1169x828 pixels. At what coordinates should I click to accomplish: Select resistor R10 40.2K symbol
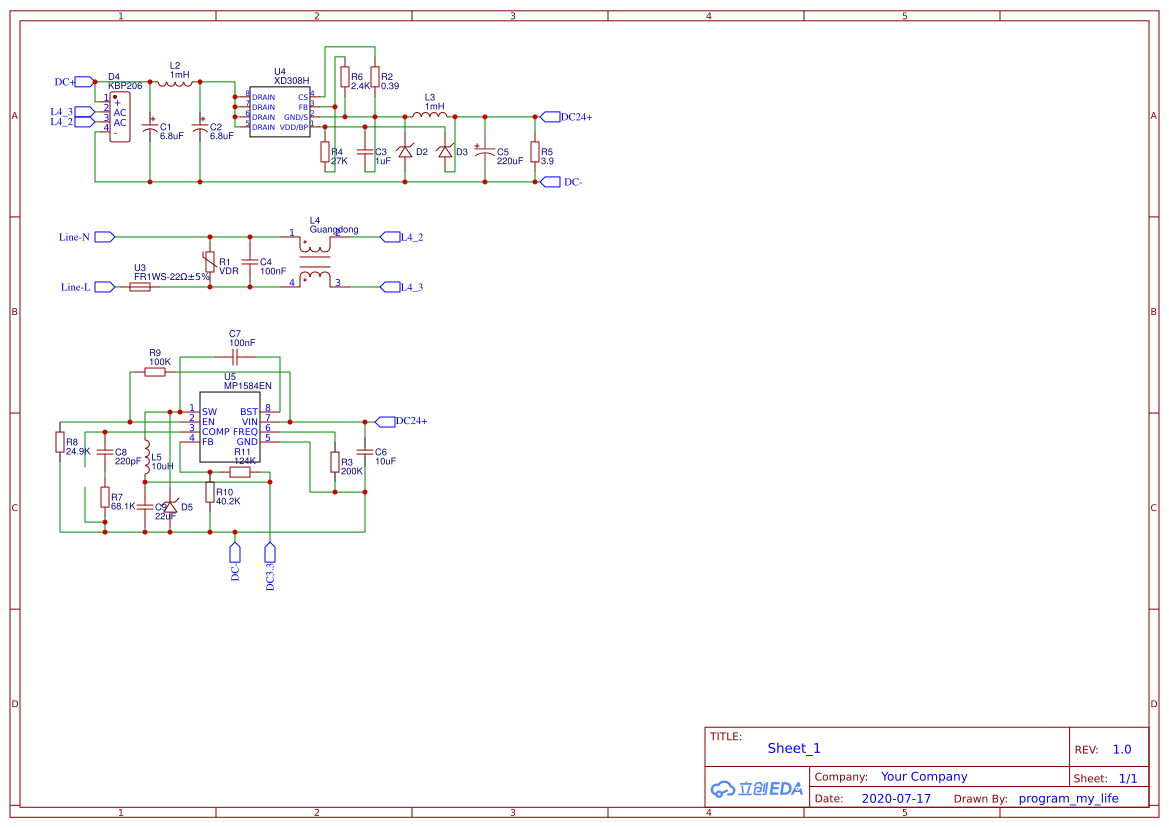tap(210, 492)
